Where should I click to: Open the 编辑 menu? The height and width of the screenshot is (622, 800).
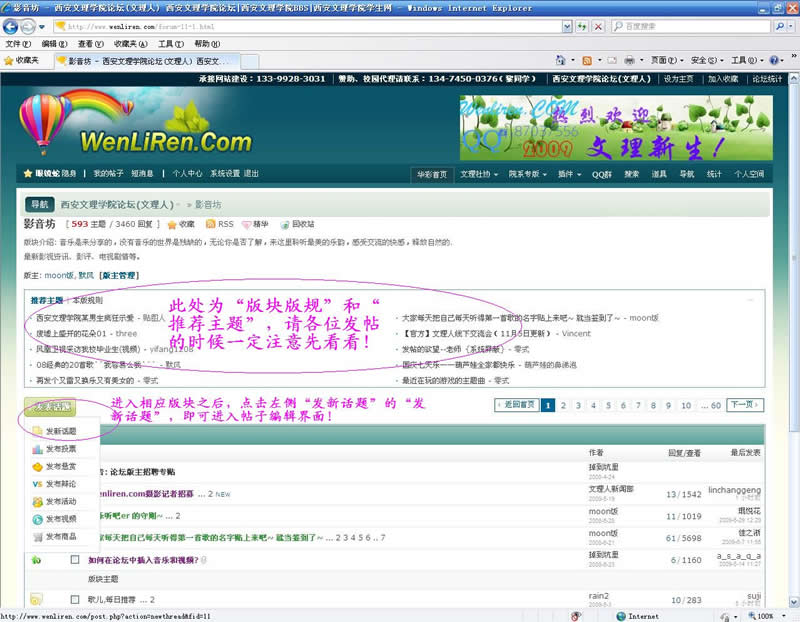click(54, 44)
